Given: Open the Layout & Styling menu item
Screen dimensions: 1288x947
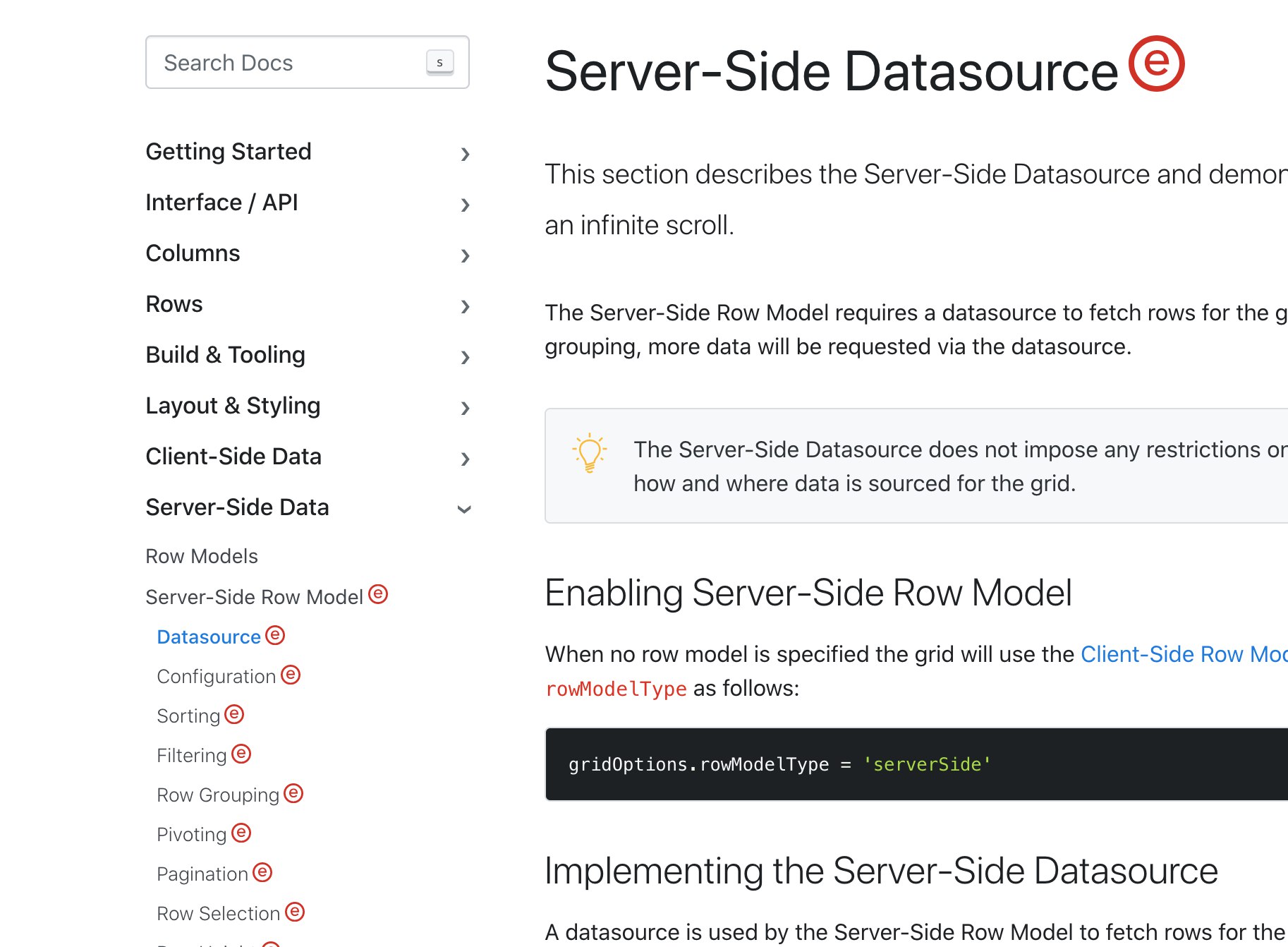Looking at the screenshot, I should tap(233, 406).
